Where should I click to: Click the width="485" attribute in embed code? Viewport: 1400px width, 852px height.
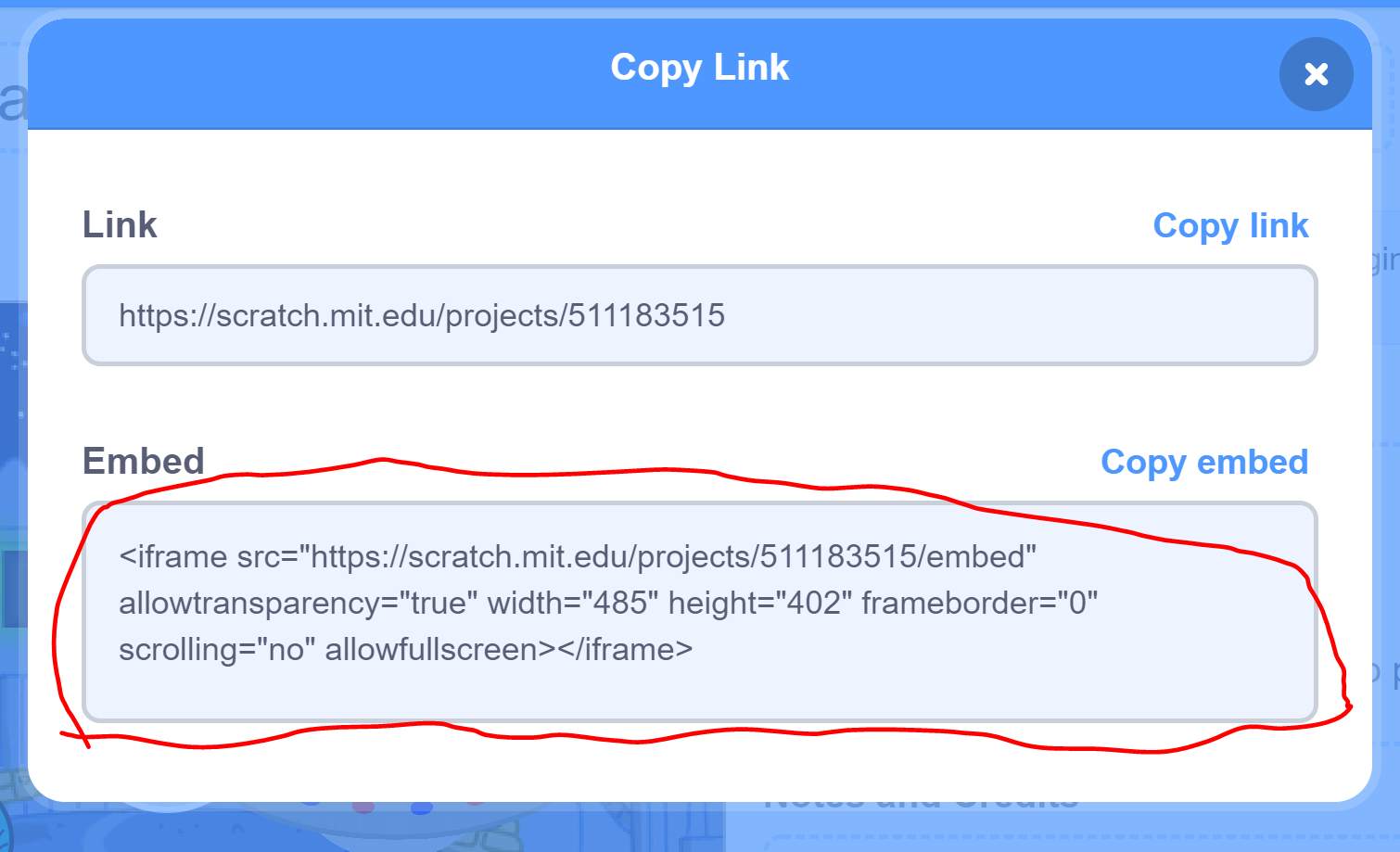pyautogui.click(x=573, y=604)
